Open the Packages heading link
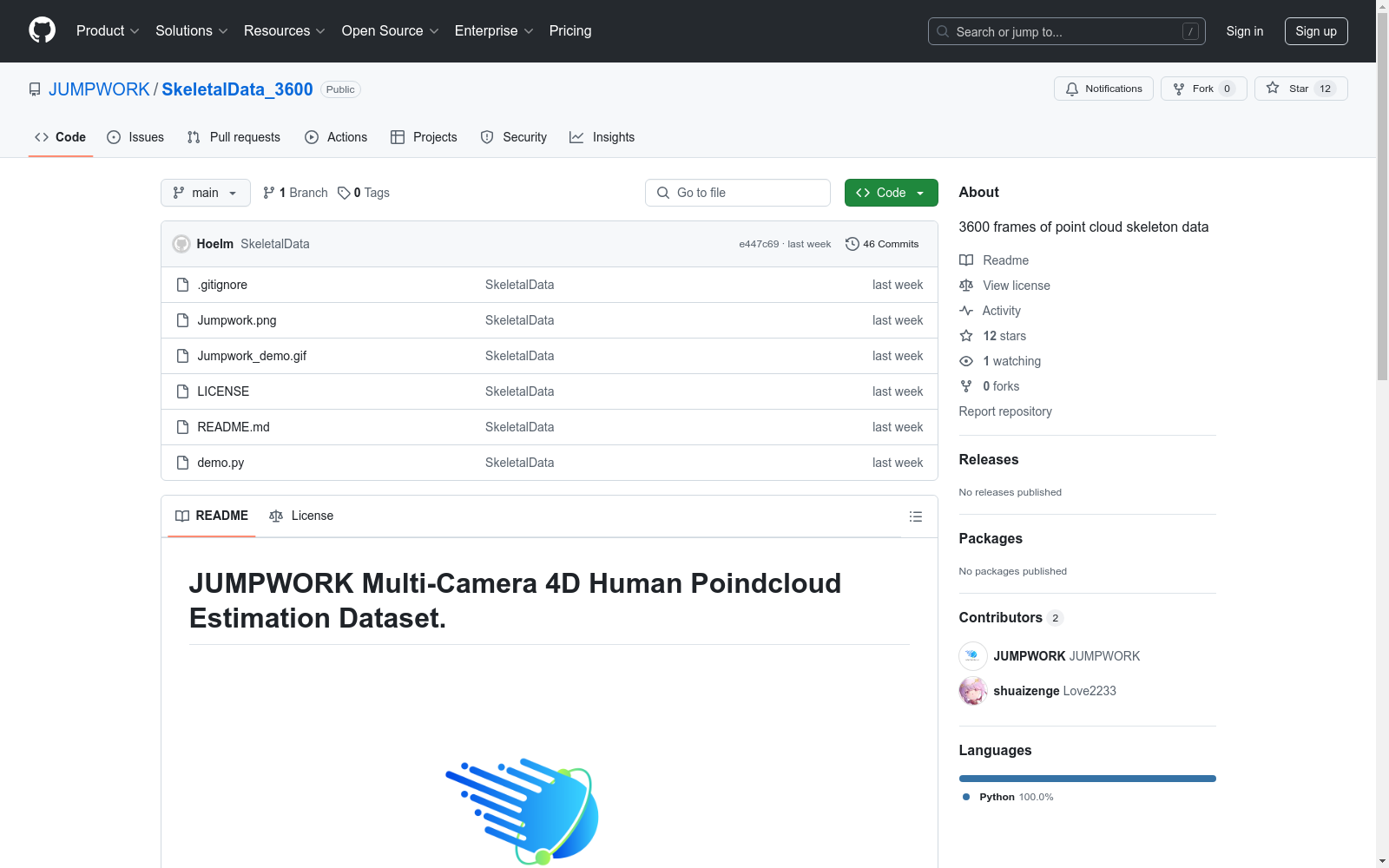Screen dimensions: 1389x868 point(991,538)
